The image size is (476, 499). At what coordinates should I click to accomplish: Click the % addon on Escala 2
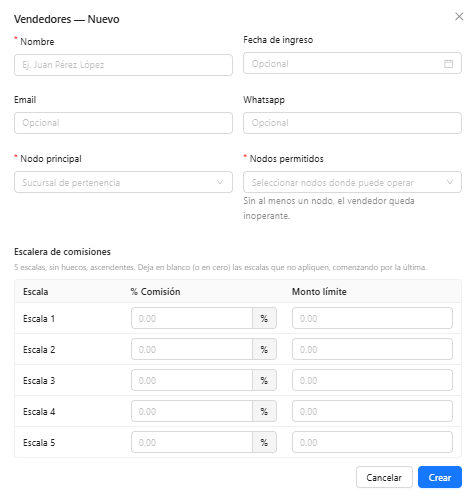click(x=264, y=349)
